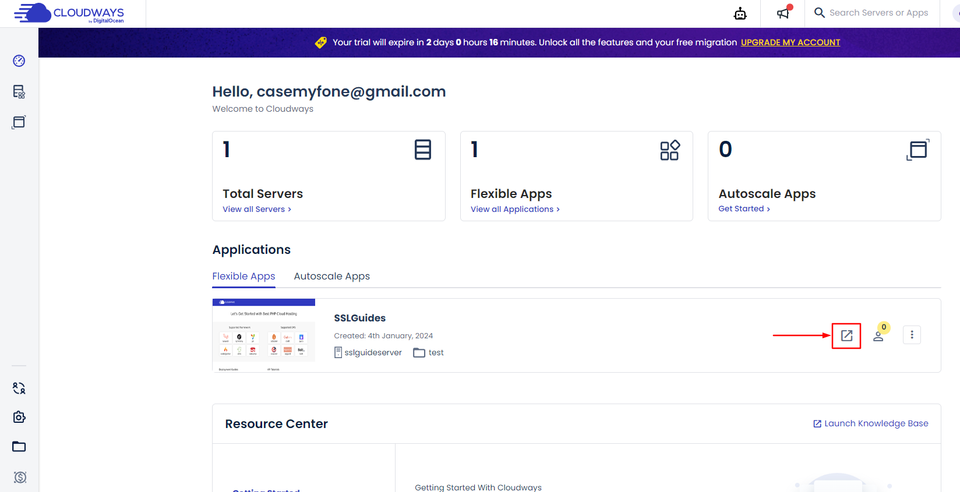960x492 pixels.
Task: Click the UPGRADE MY ACCOUNT link
Action: click(x=790, y=43)
